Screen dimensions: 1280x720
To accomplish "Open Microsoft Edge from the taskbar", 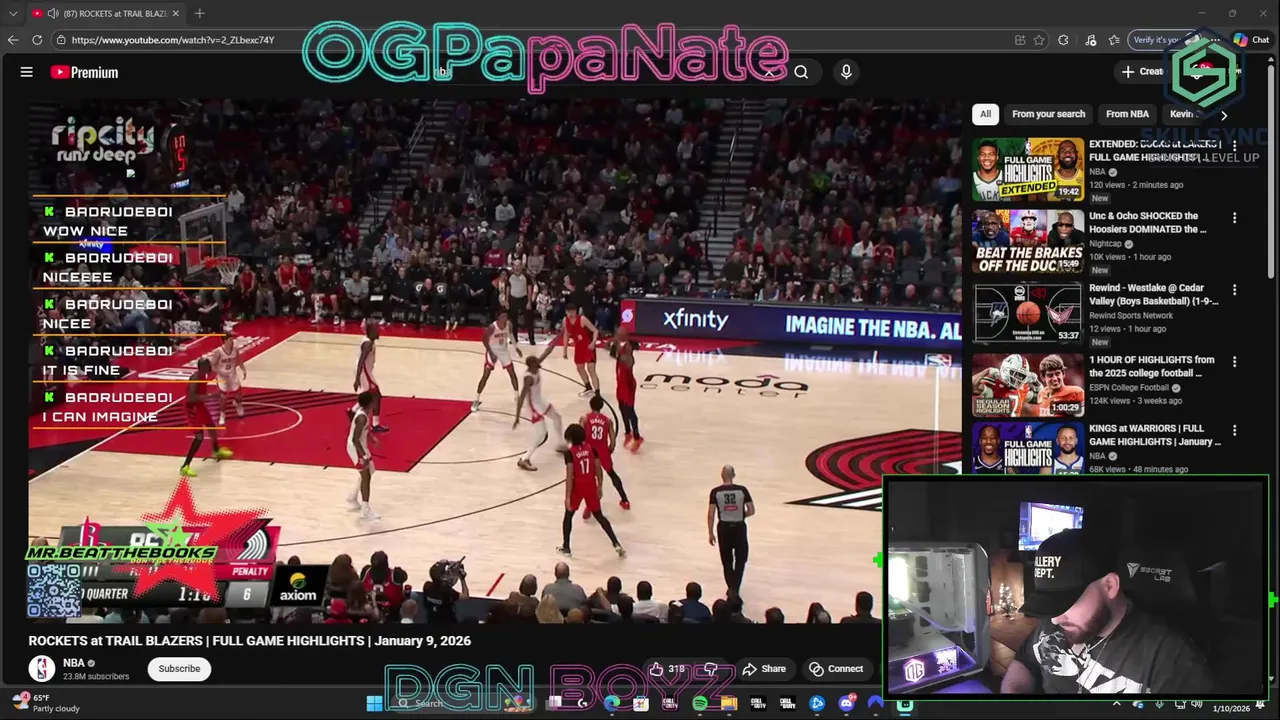I will [612, 703].
